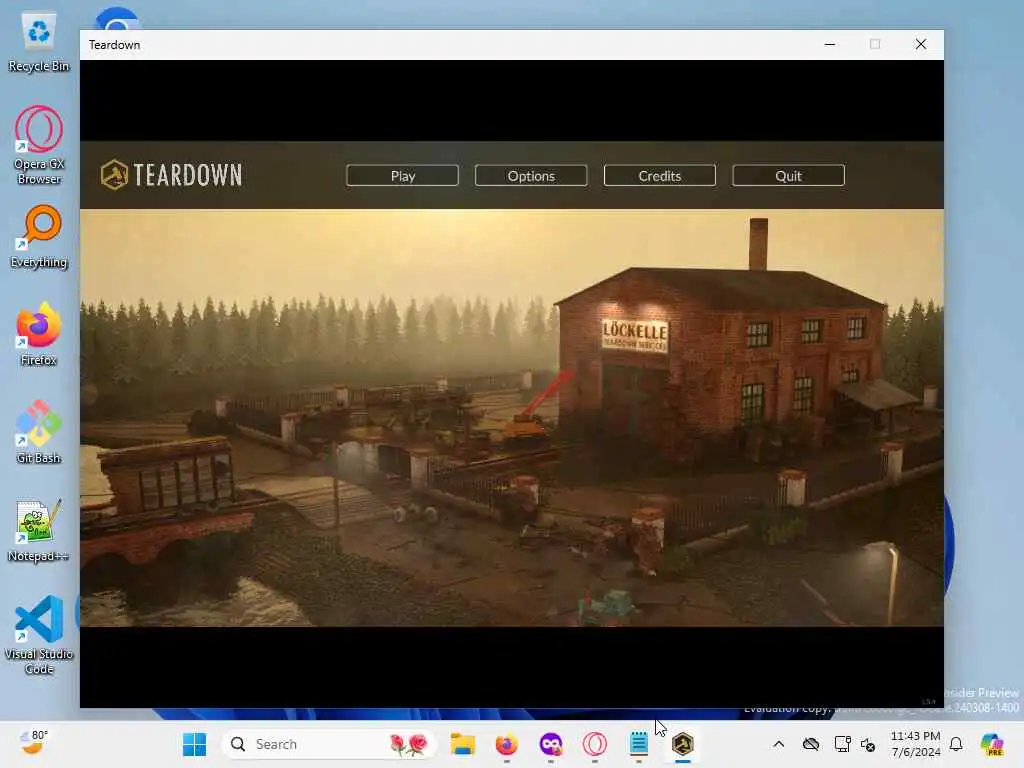Start the game with the Play button
1024x768 pixels.
pyautogui.click(x=402, y=176)
